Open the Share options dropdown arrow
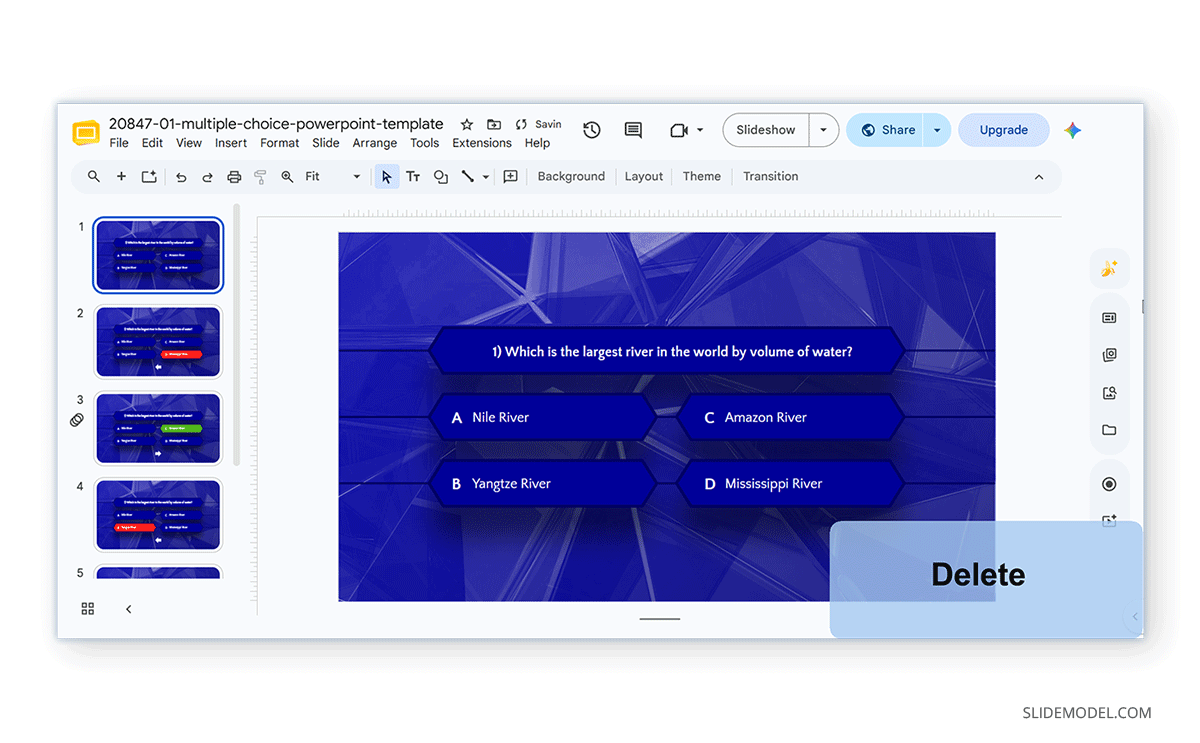The image size is (1200, 743). coord(937,130)
